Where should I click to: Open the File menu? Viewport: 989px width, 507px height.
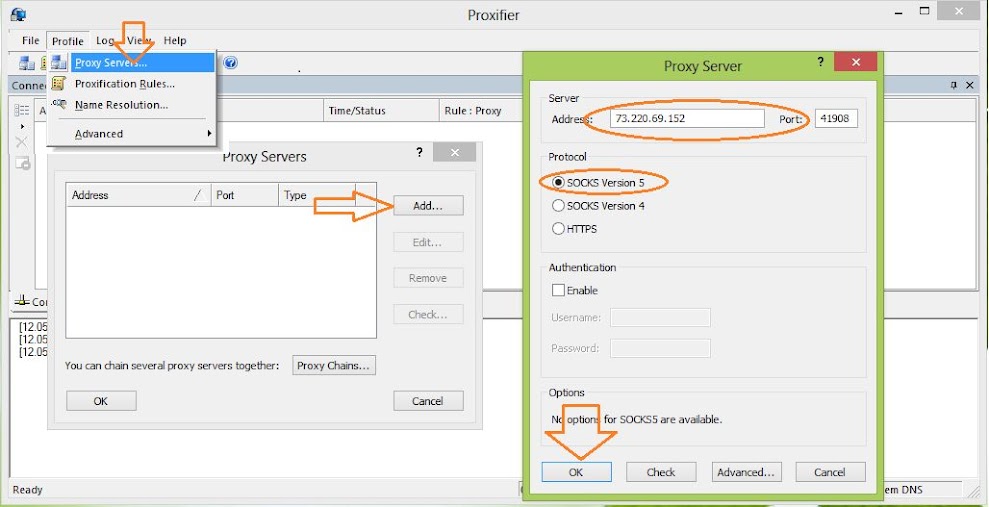point(30,40)
